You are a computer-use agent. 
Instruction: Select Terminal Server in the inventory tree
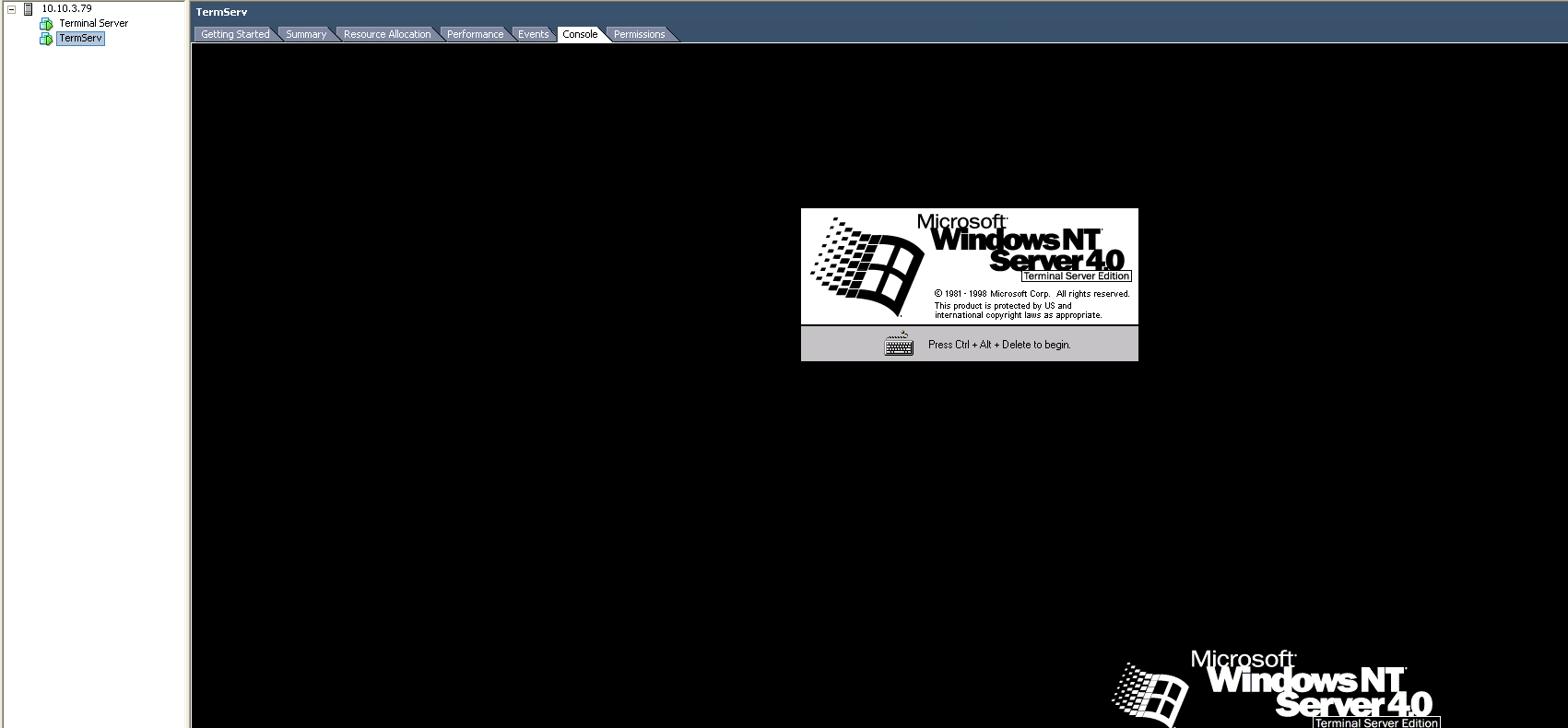coord(94,23)
